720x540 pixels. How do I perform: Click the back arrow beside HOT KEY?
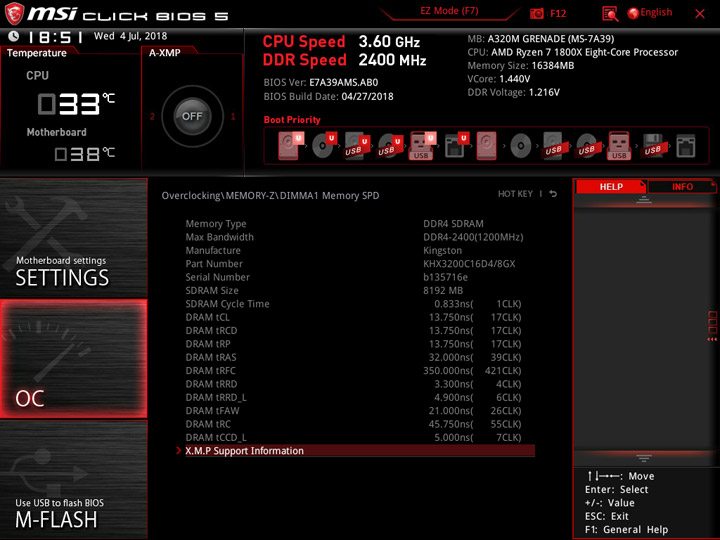pyautogui.click(x=553, y=194)
